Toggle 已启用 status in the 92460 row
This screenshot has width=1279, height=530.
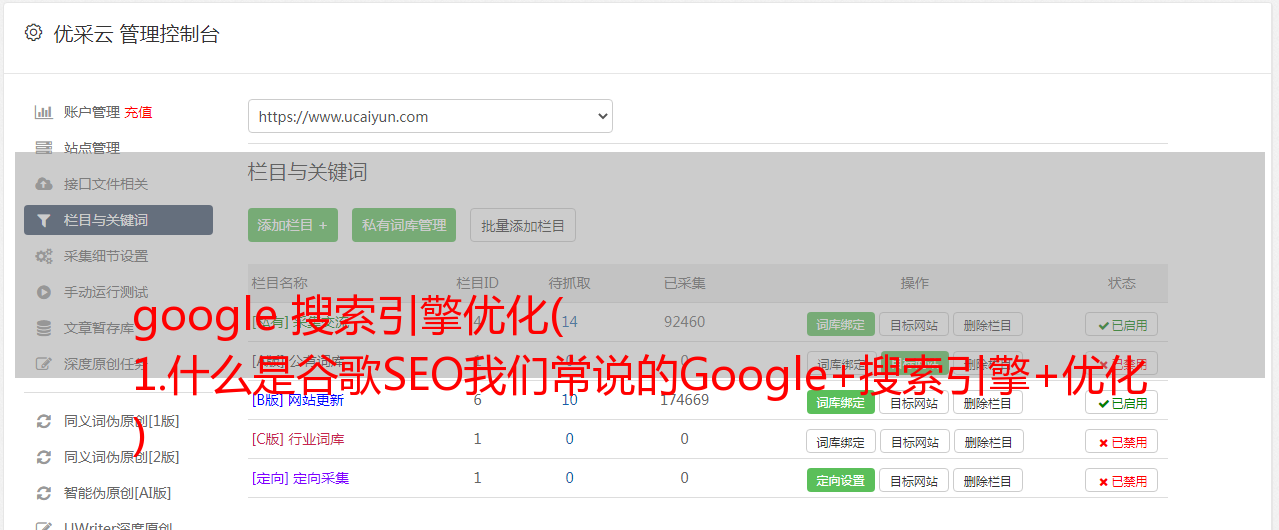coord(1122,324)
